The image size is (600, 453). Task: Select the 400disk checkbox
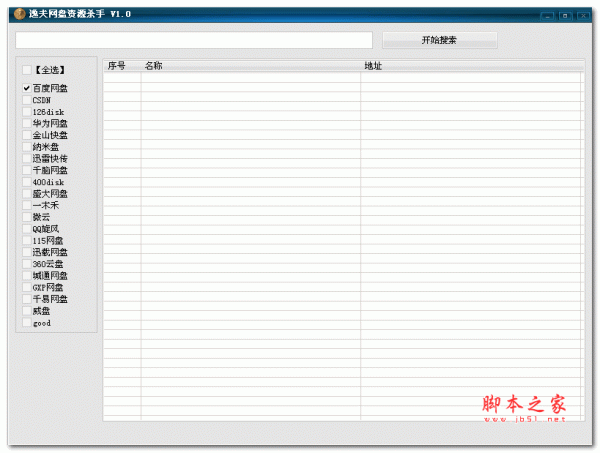pos(26,182)
